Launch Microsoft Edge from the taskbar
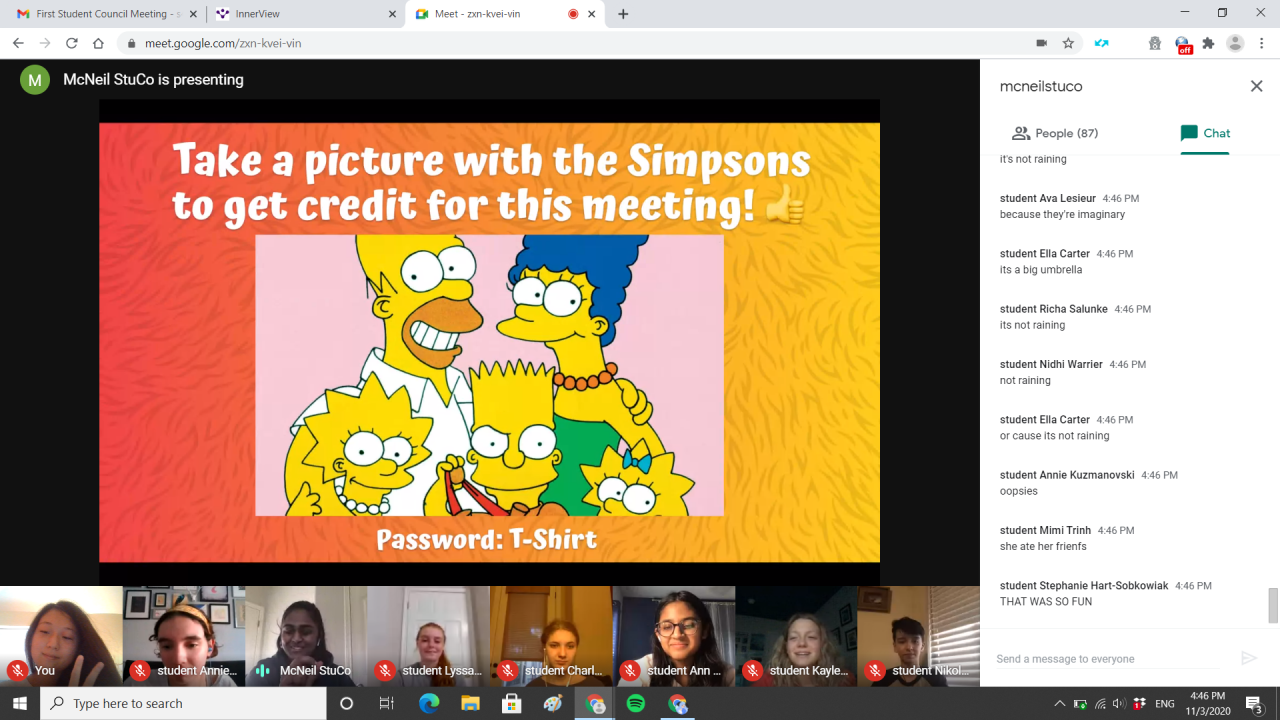This screenshot has width=1280, height=720. 429,704
